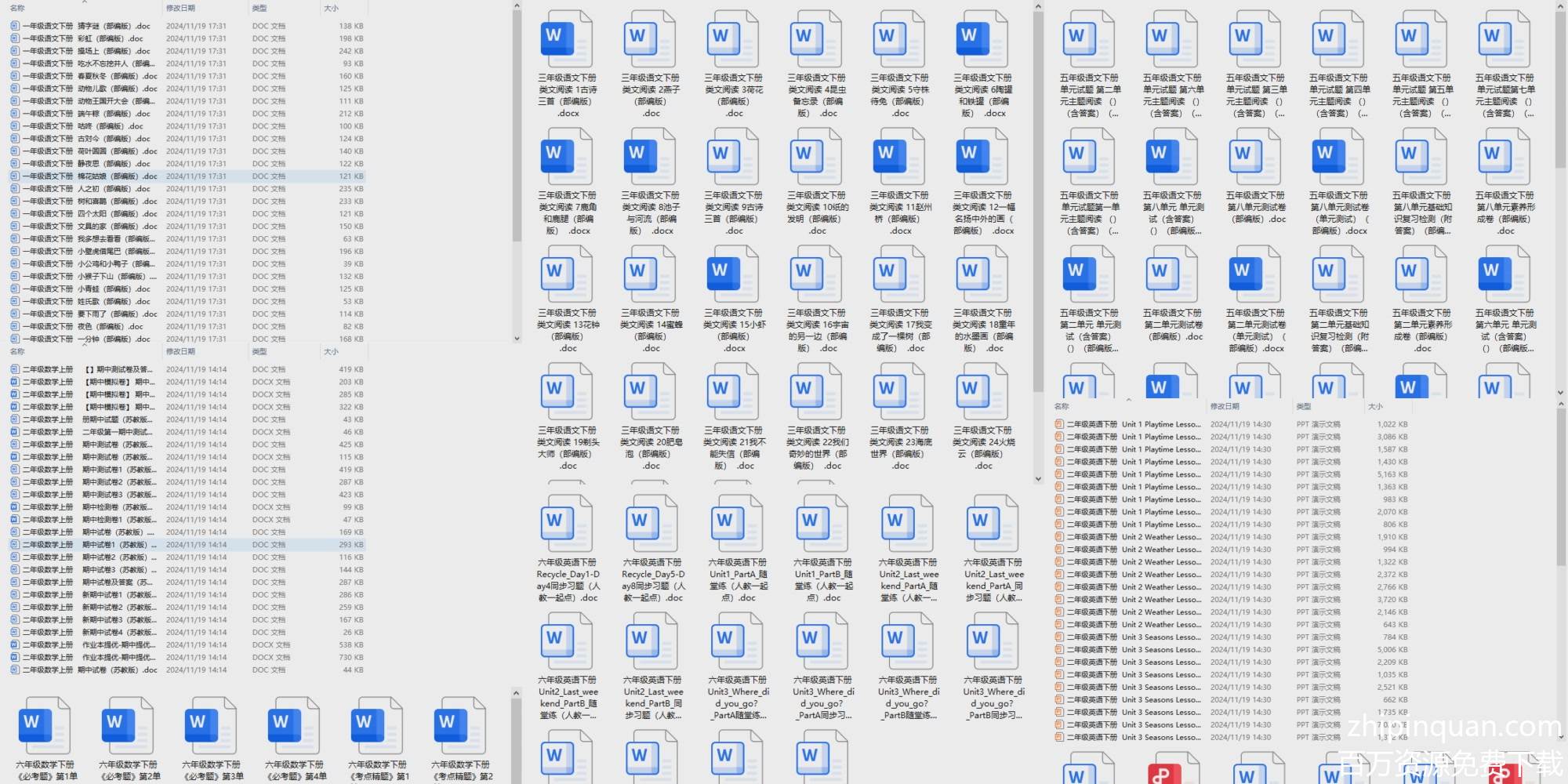Select the highlighted 棉花姑娘 document row
Viewport: 1568px width, 784px height.
pos(86,176)
